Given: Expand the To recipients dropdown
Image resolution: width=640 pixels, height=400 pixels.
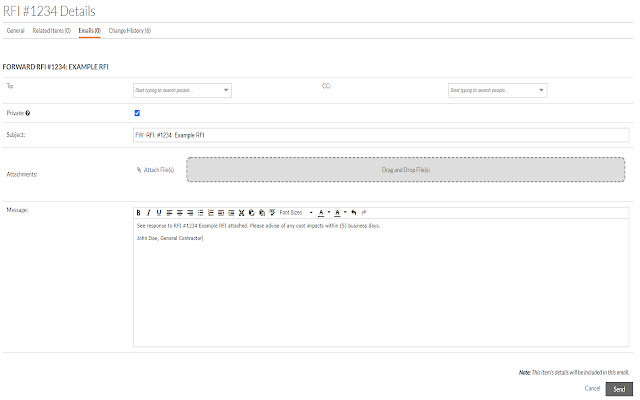Looking at the screenshot, I should coord(226,90).
